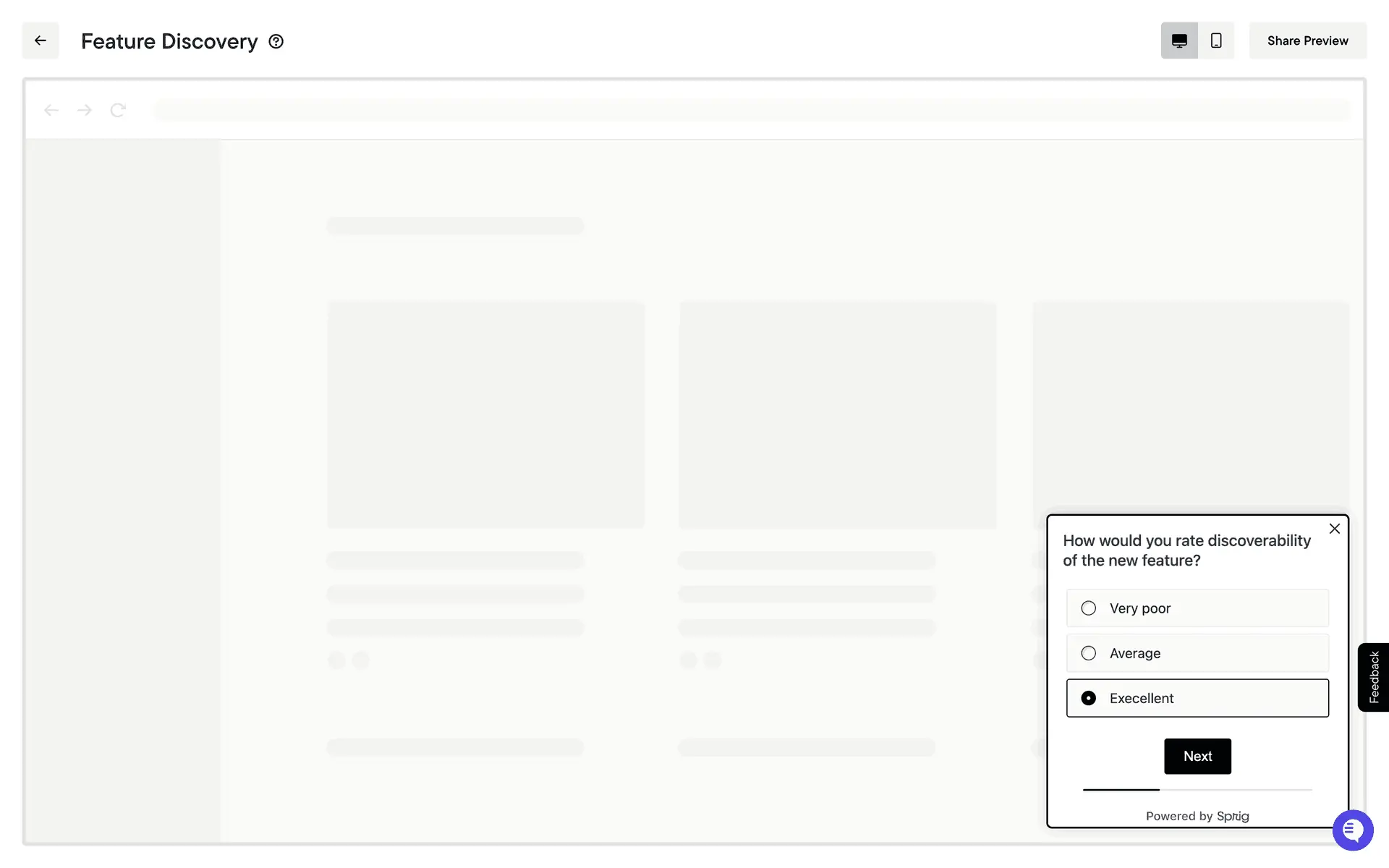Select the Very poor radio option

(x=1088, y=608)
